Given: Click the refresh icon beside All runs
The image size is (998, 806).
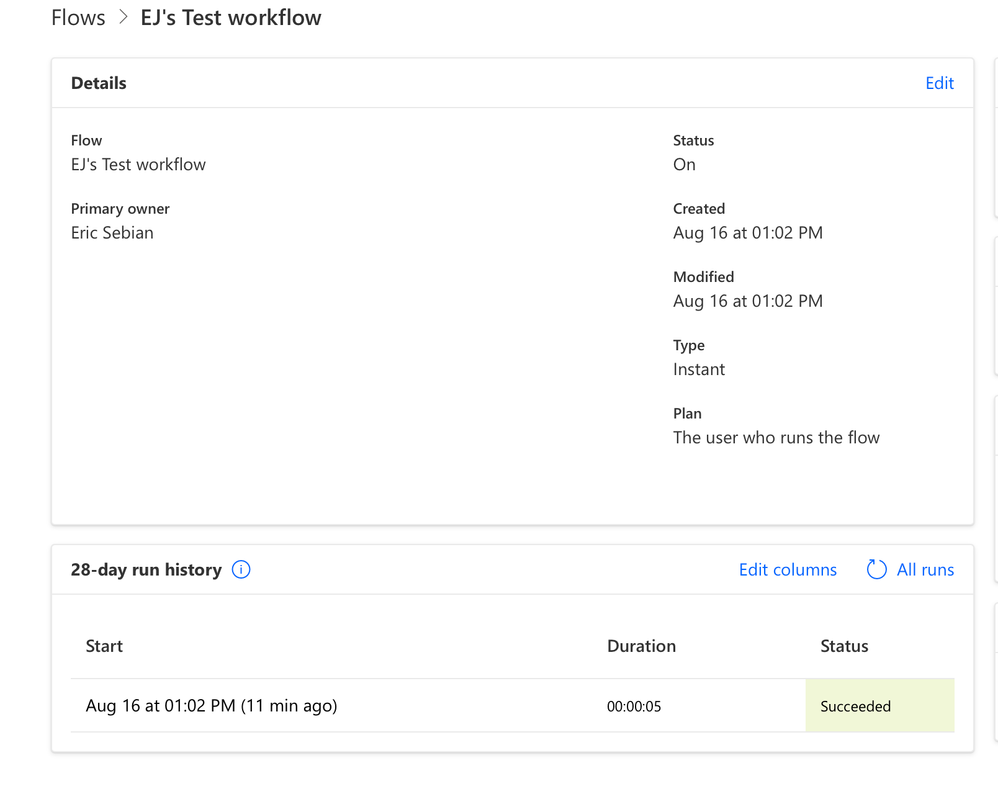Looking at the screenshot, I should click(876, 569).
